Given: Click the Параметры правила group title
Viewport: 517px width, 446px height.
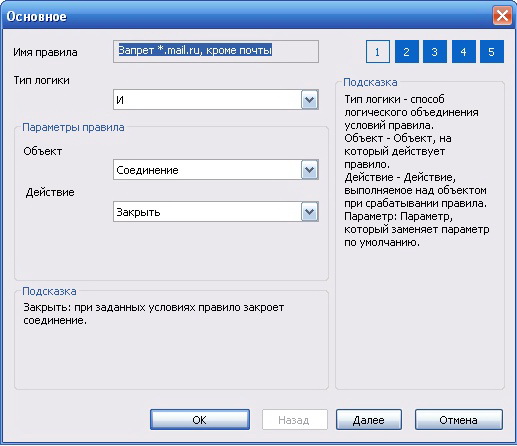Looking at the screenshot, I should click(73, 127).
